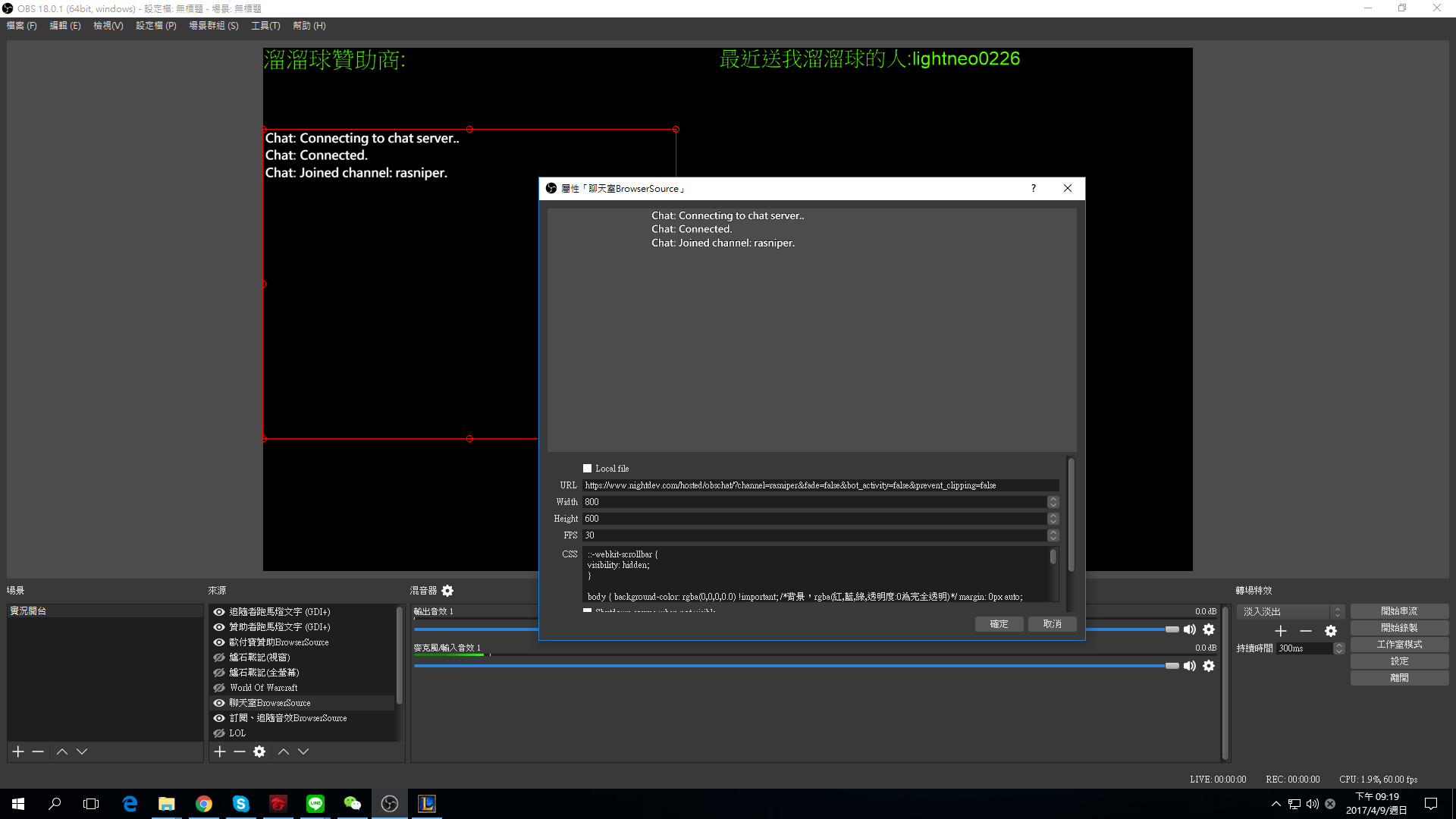The height and width of the screenshot is (819, 1456).
Task: Cancel with the 取消 button
Action: click(x=1053, y=624)
